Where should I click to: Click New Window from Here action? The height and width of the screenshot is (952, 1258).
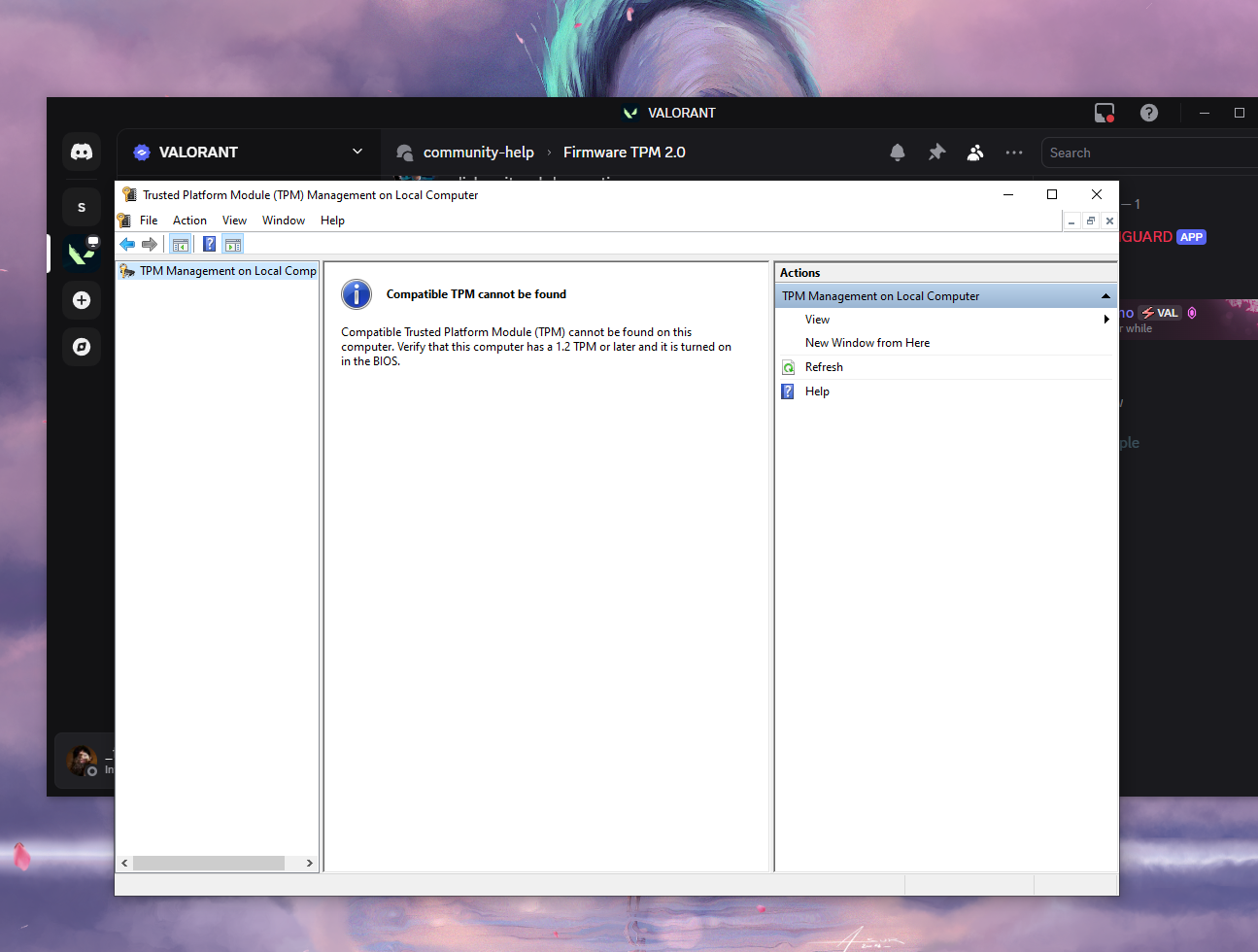click(x=867, y=343)
